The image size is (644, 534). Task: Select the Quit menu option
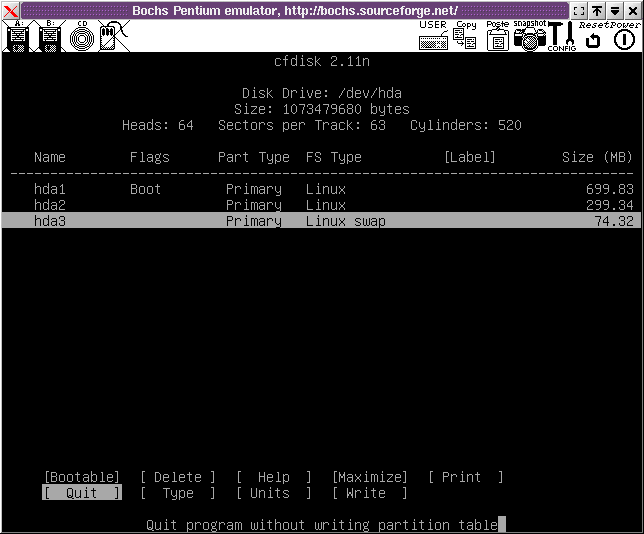coord(82,493)
